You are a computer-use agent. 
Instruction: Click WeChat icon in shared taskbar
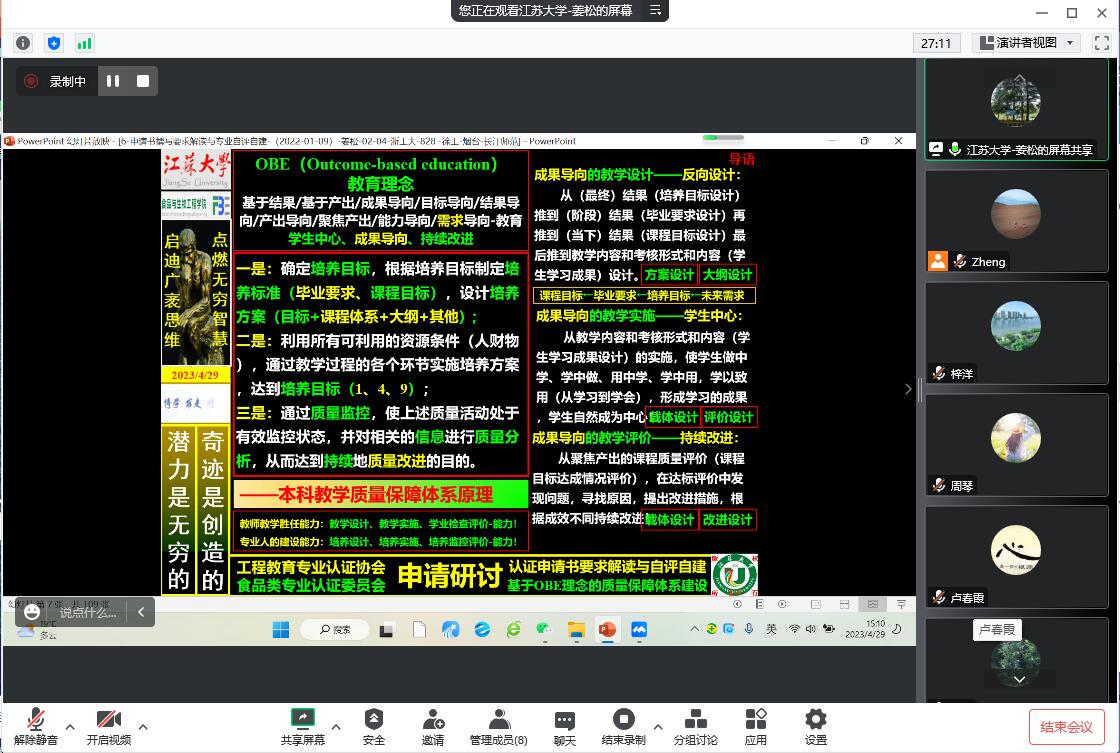click(x=544, y=629)
